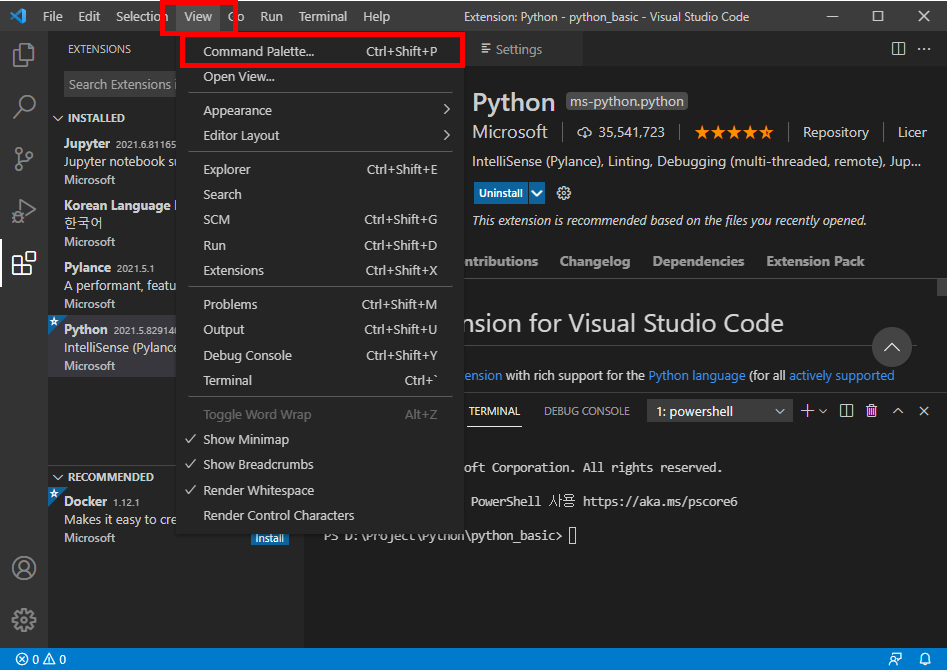Image resolution: width=947 pixels, height=670 pixels.
Task: Open the notifications bell icon
Action: (925, 659)
